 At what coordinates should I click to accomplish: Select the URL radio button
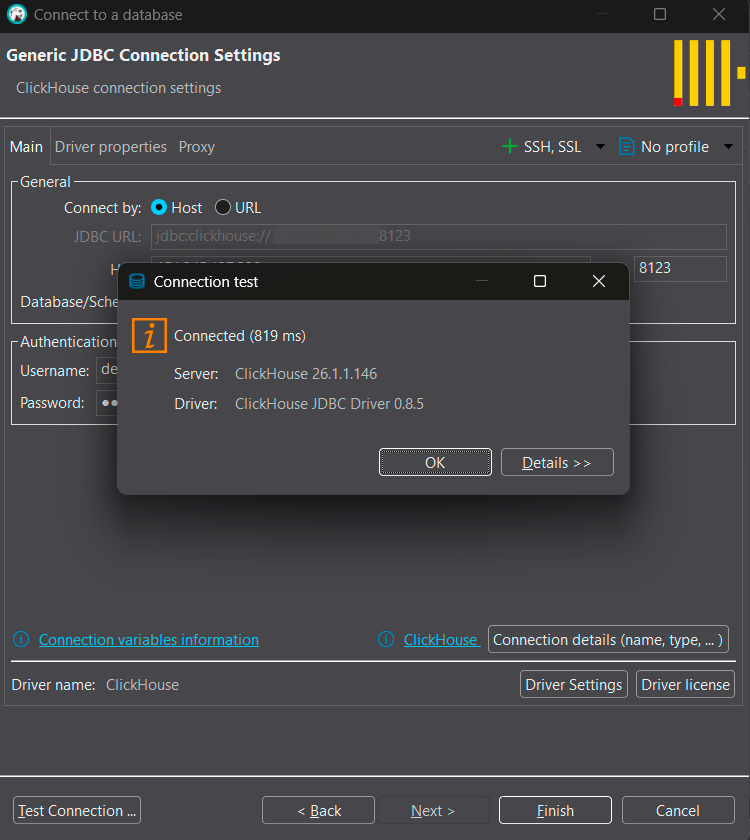click(x=223, y=208)
